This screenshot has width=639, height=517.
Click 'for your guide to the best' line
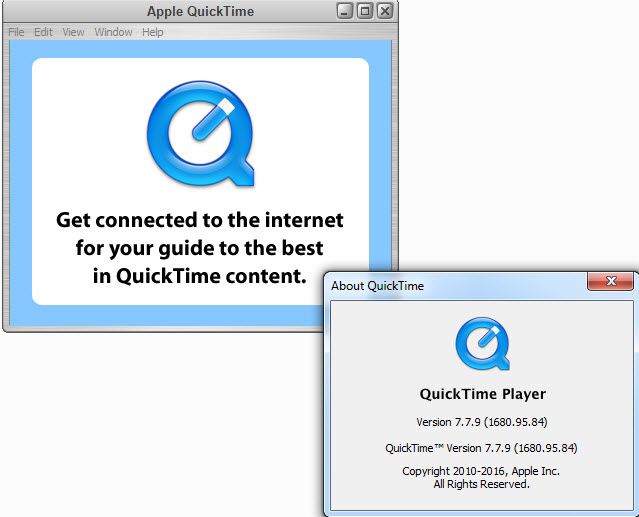(x=200, y=249)
